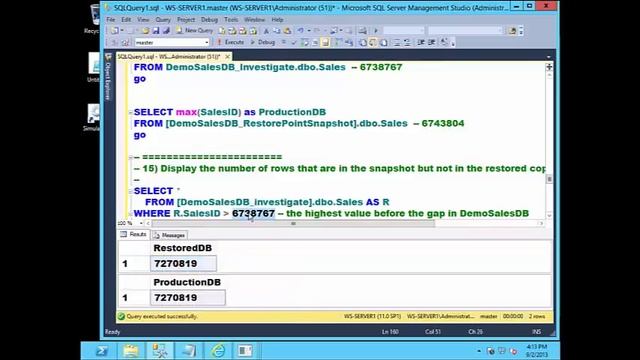The height and width of the screenshot is (360, 640).
Task: Click the New Query button
Action: click(x=195, y=31)
